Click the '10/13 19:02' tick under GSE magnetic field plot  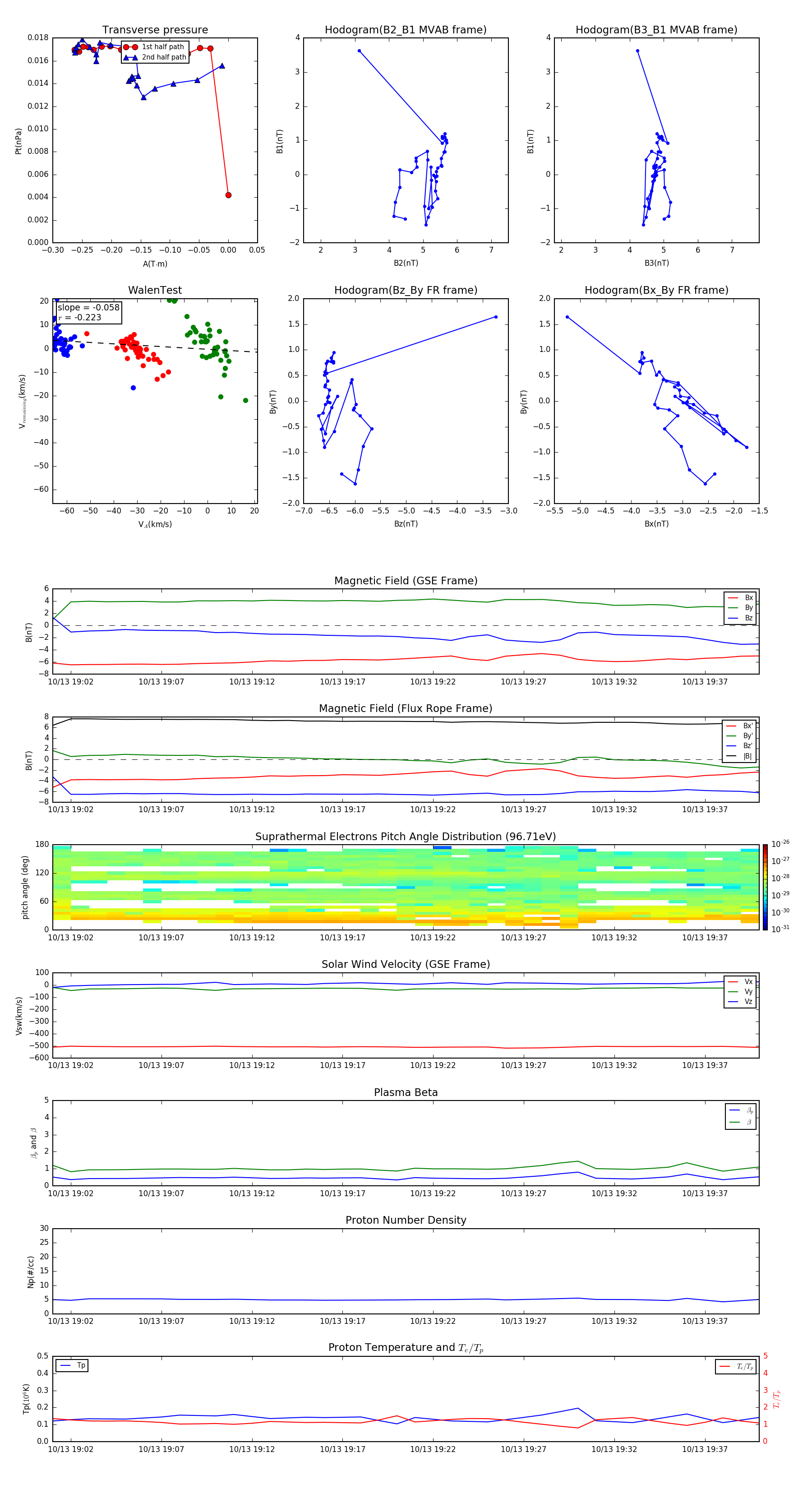(x=70, y=682)
